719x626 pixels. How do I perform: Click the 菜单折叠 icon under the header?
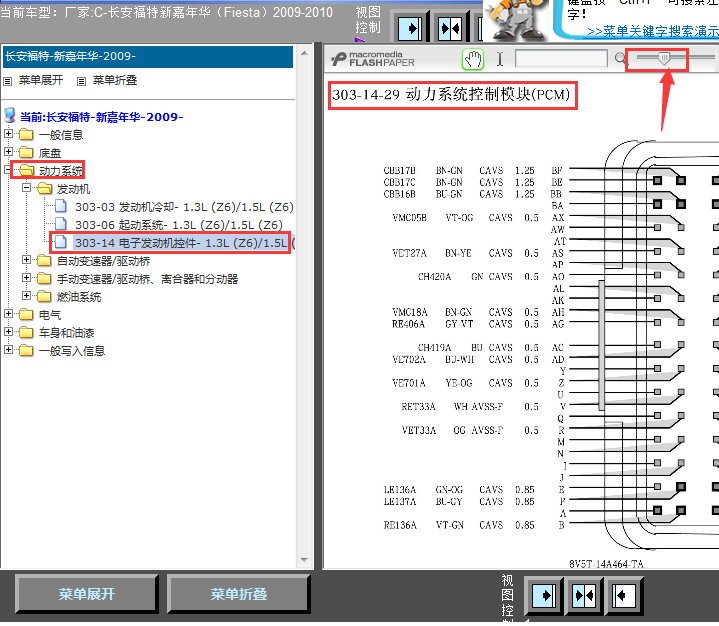point(81,82)
